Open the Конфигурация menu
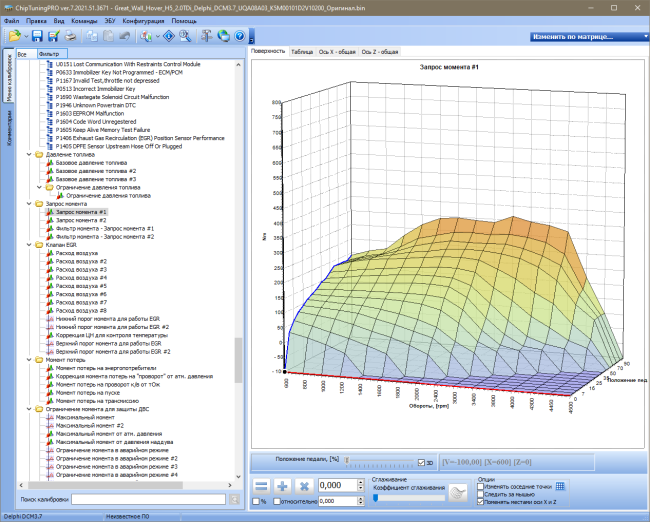This screenshot has height=522, width=650. (x=143, y=21)
